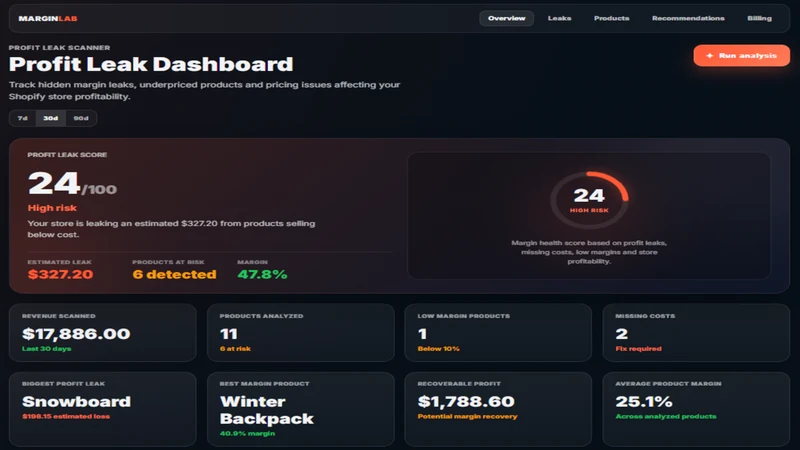
Task: Click the Profit Leak Dashboard heading
Action: 151,64
